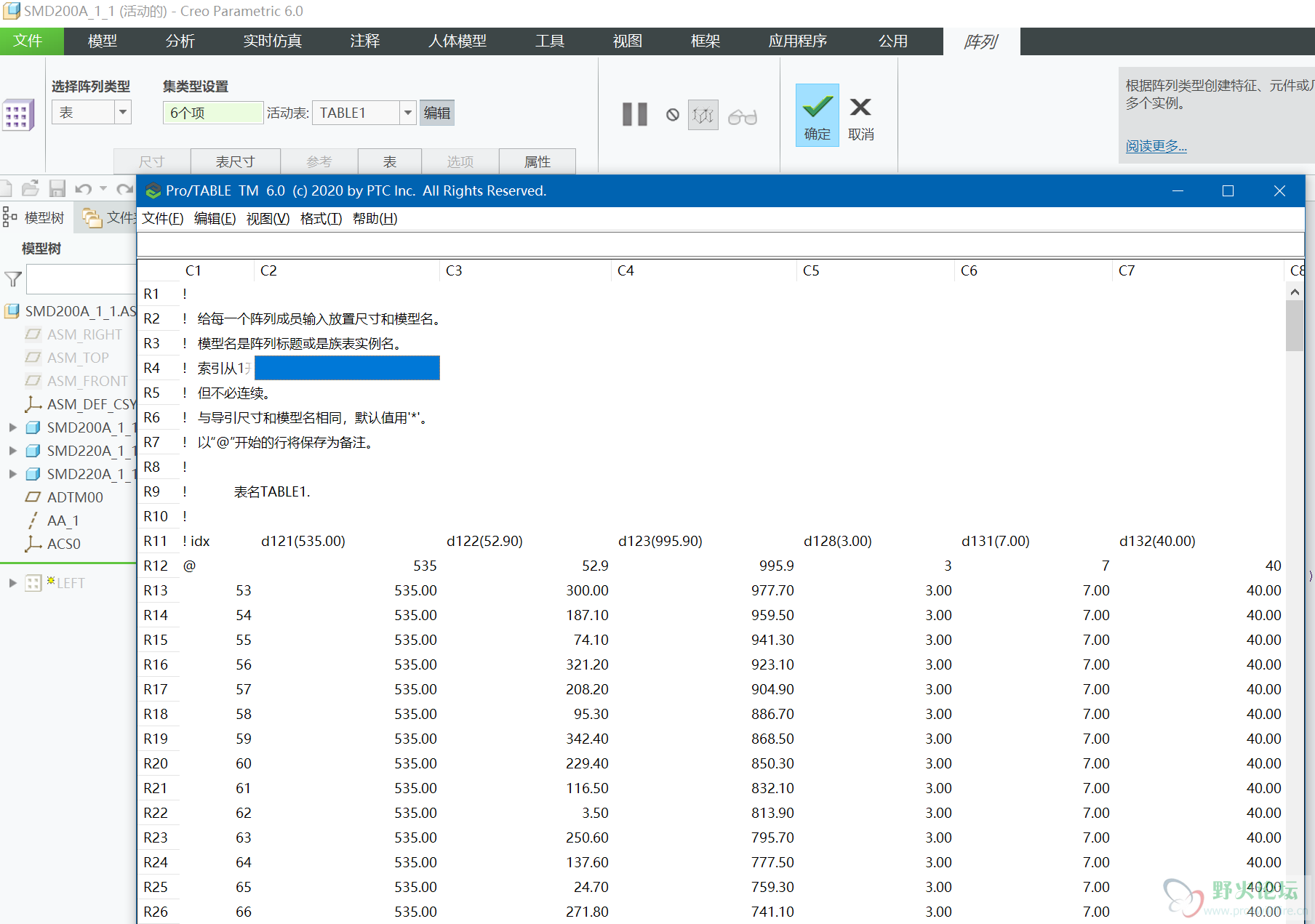Open the 注释 ribbon tab
The width and height of the screenshot is (1315, 924).
pyautogui.click(x=364, y=41)
